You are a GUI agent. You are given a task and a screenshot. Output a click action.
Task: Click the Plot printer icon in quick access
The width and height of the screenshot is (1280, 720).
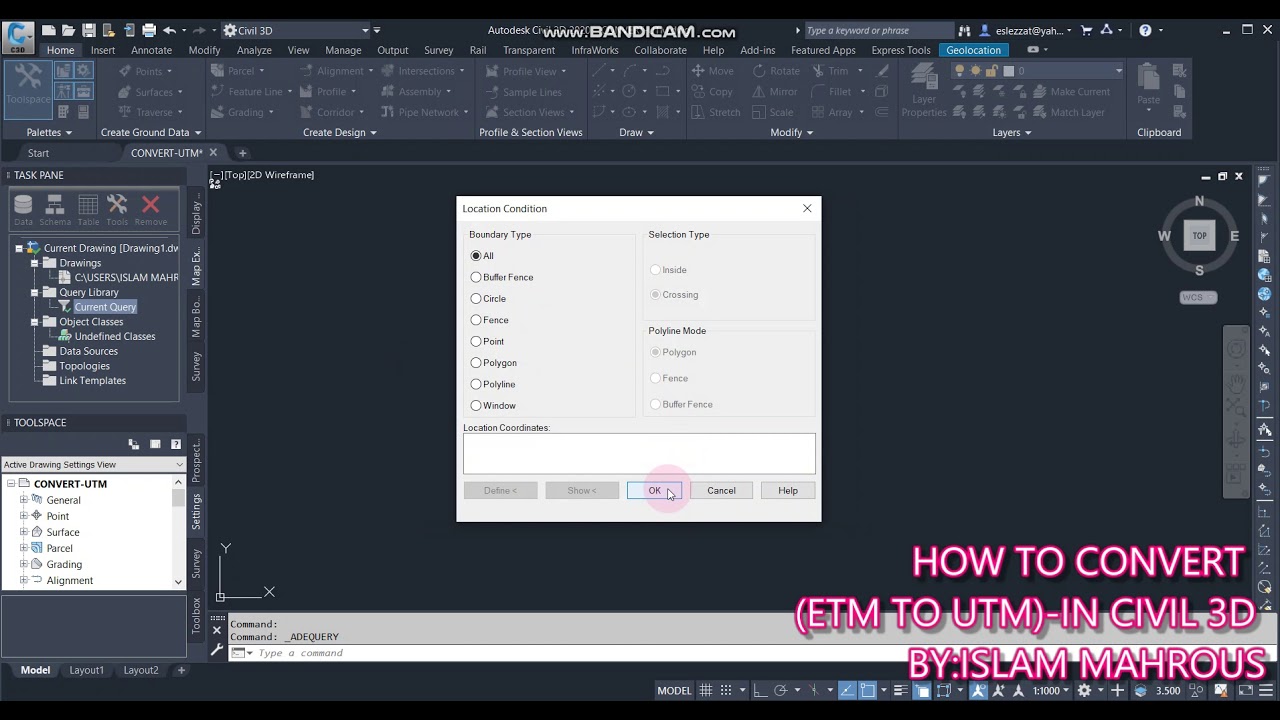pos(149,31)
